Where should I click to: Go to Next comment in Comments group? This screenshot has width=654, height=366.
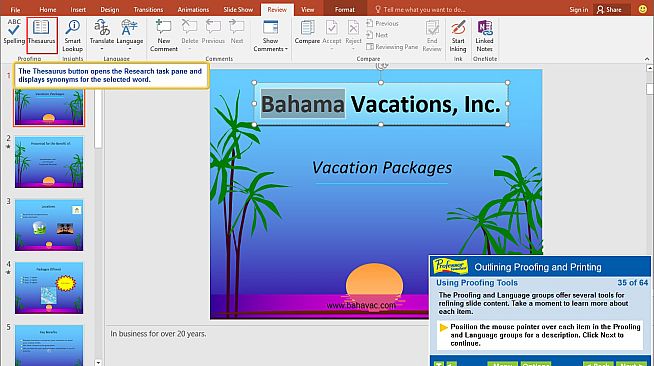pos(237,32)
